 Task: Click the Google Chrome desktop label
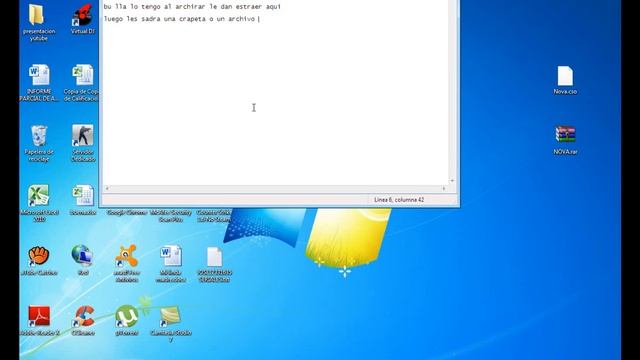click(127, 213)
